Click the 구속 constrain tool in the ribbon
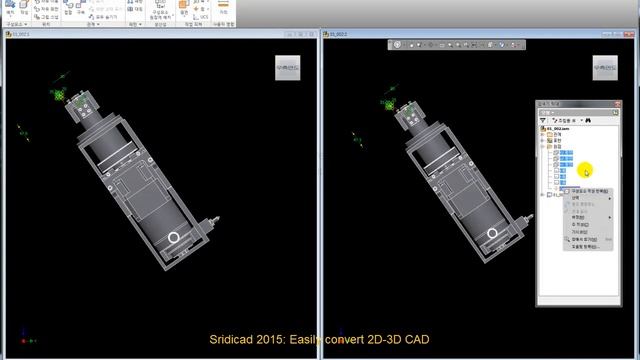 [x=80, y=6]
